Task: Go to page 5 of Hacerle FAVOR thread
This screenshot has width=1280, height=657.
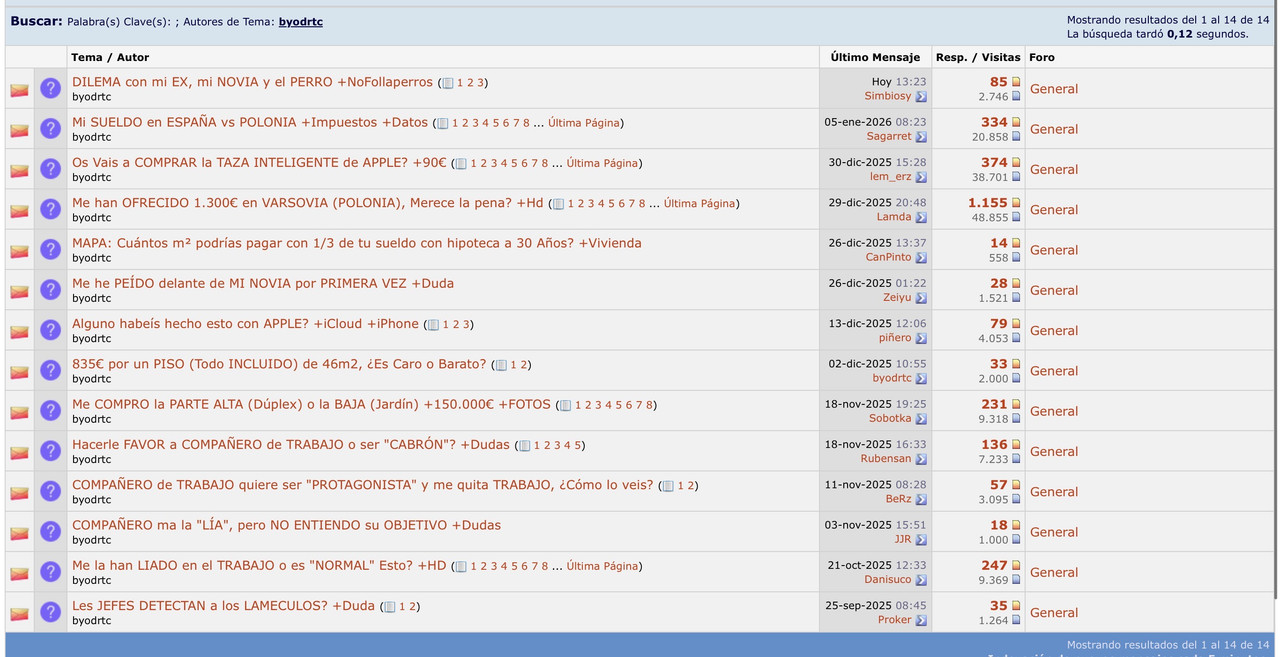Action: (x=577, y=446)
